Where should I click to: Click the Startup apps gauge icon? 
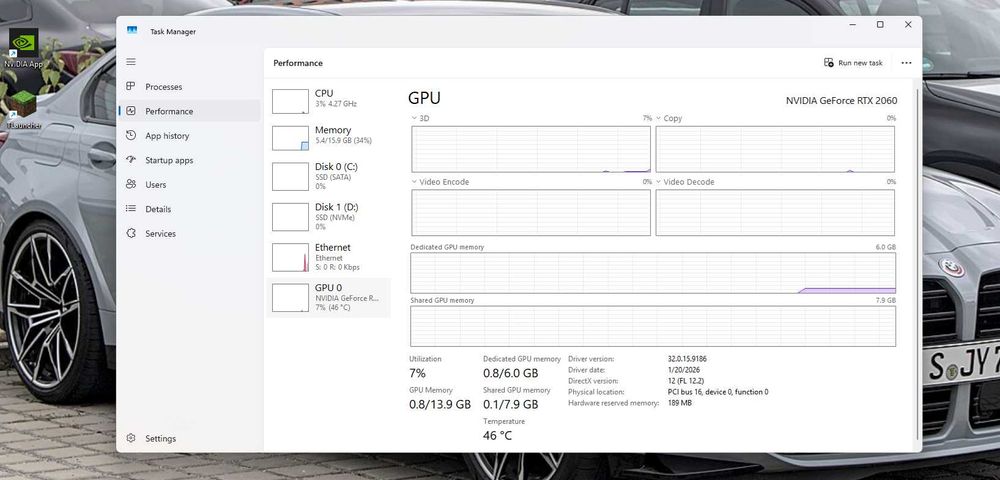pyautogui.click(x=131, y=160)
